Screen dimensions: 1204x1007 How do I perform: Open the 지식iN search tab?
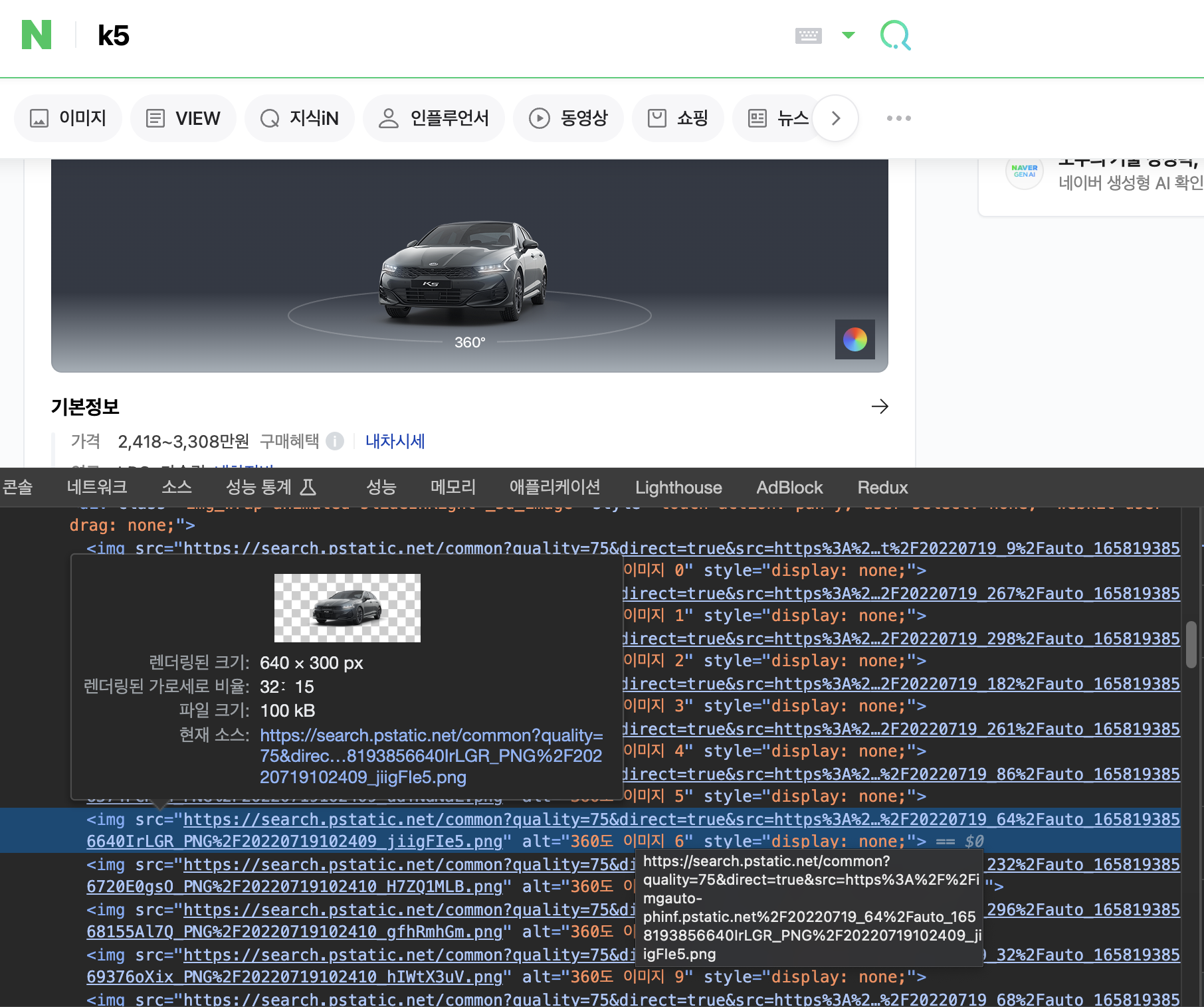[x=299, y=118]
